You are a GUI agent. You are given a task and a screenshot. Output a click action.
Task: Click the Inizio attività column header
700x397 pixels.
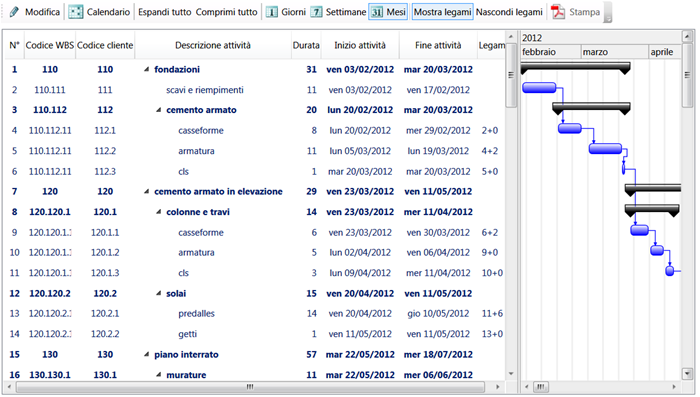click(360, 45)
